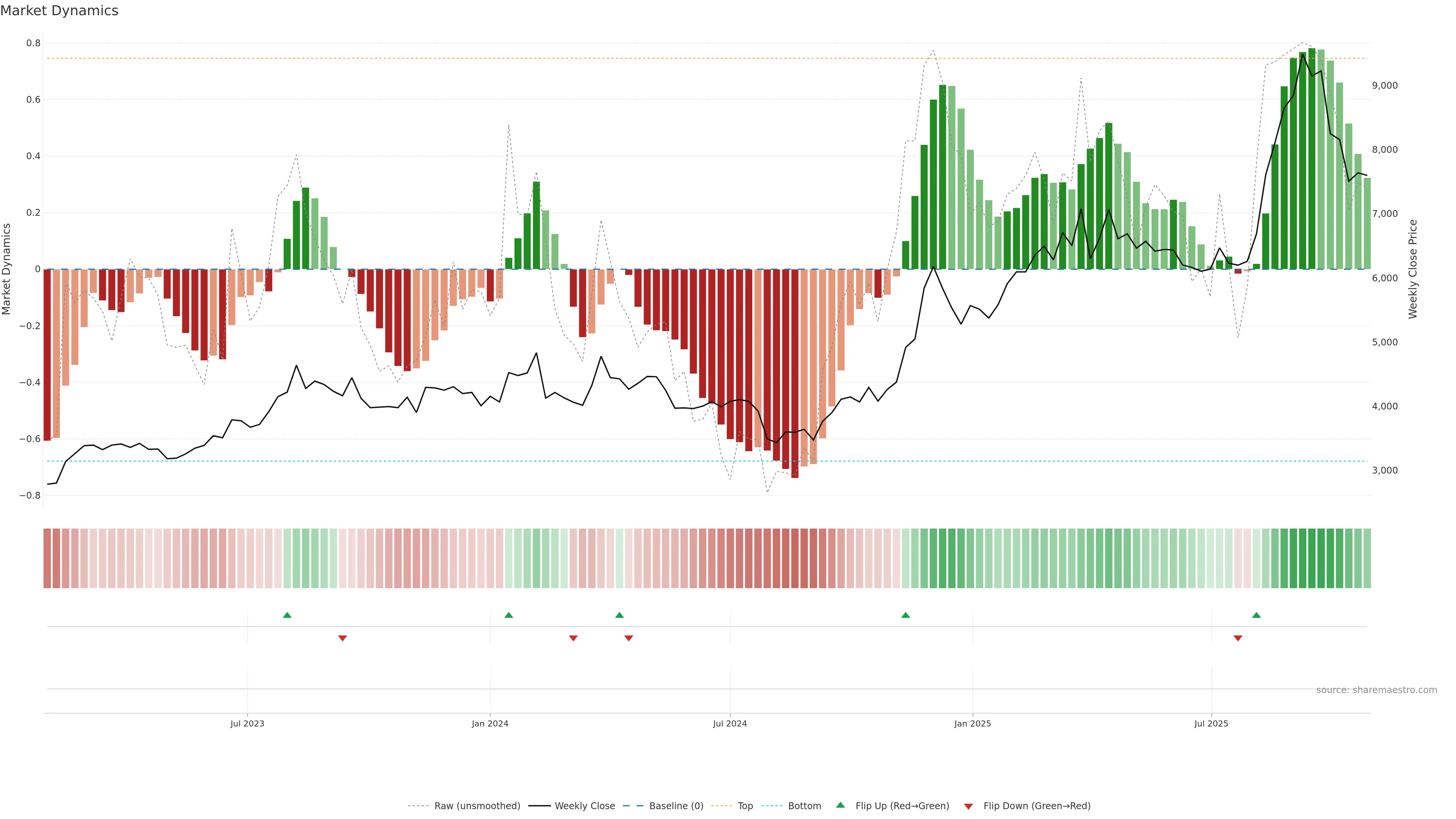1456x819 pixels.
Task: Click the source: sharemaestro.com text
Action: click(1376, 690)
